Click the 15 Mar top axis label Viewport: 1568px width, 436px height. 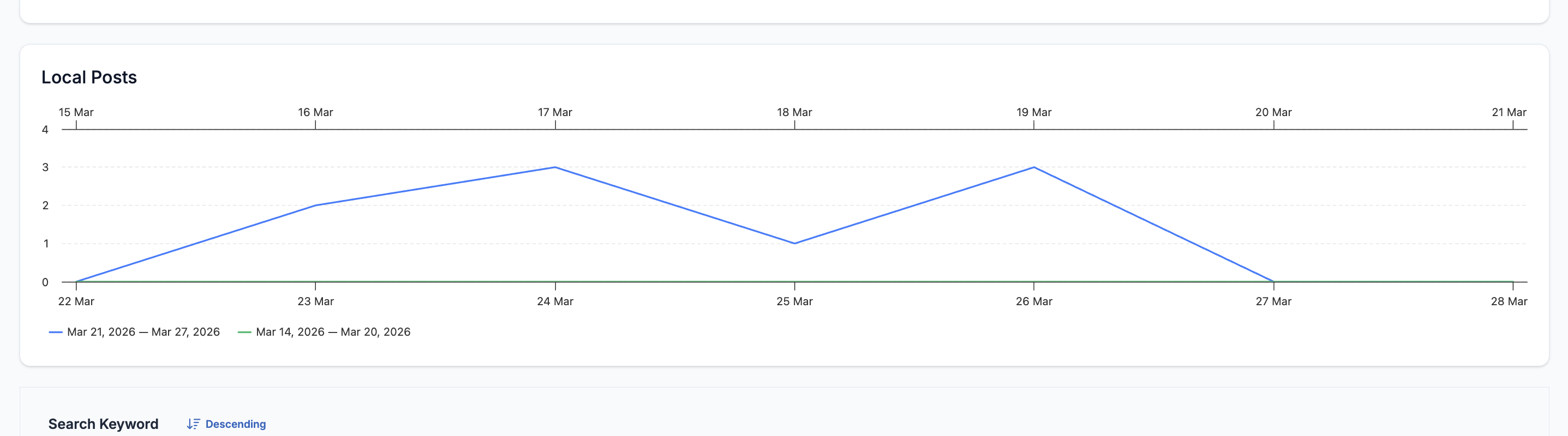click(x=76, y=112)
